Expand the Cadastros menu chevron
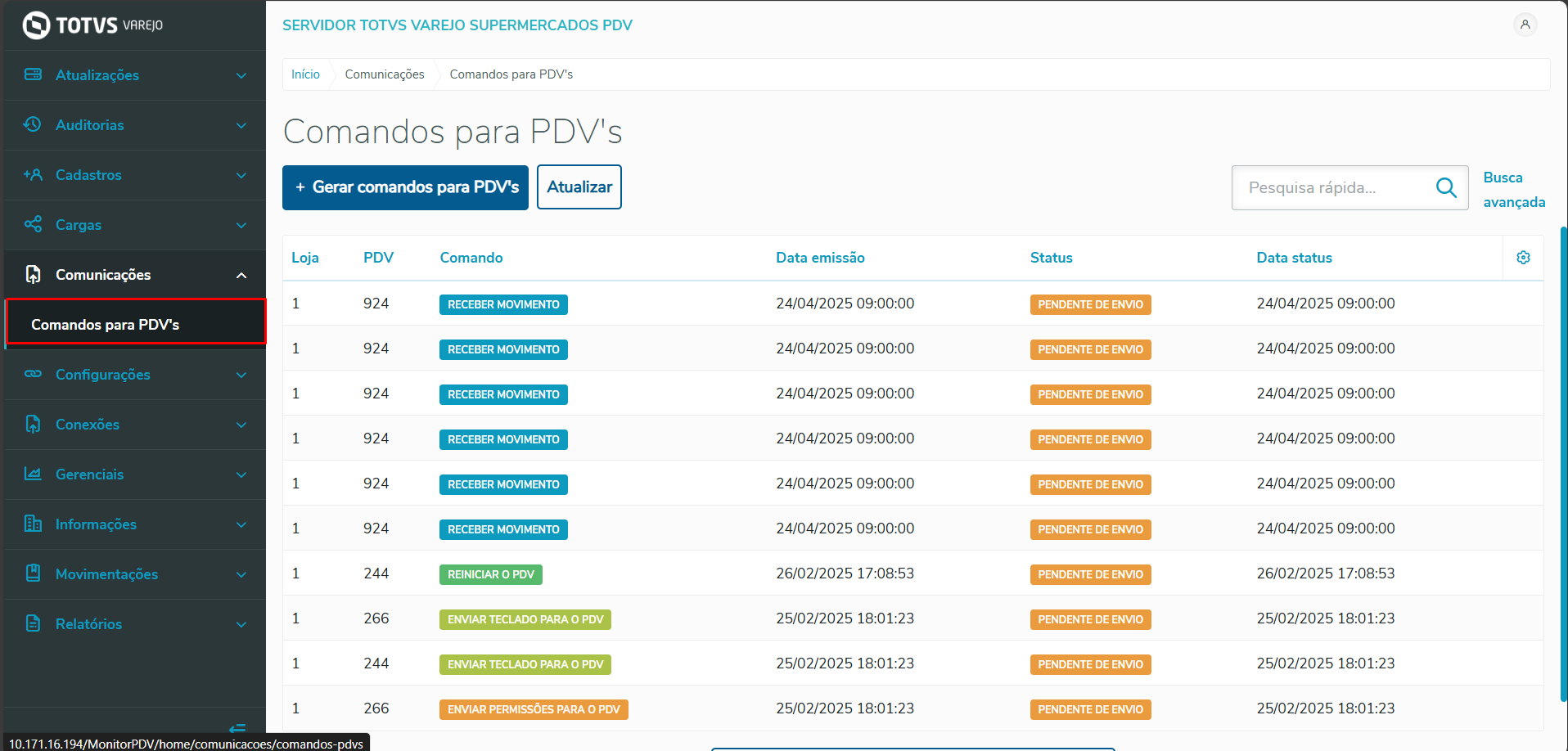This screenshot has width=1568, height=751. [241, 175]
